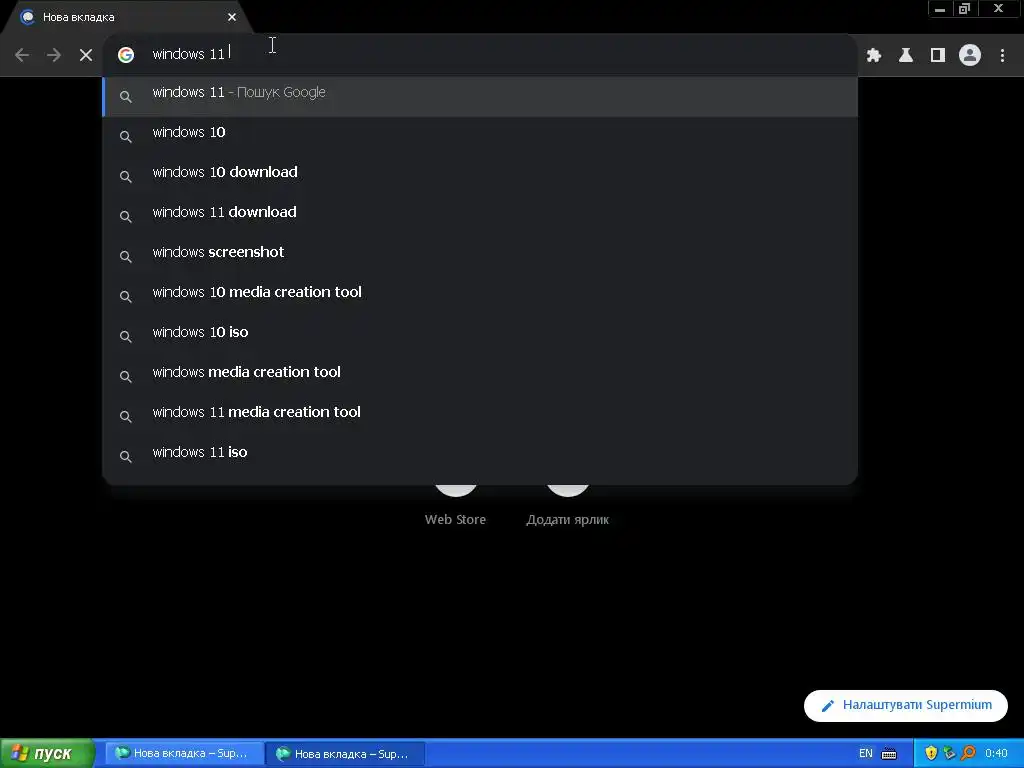Click search icon beside windows screenshot suggestion
This screenshot has height=768, width=1024.
(x=126, y=257)
